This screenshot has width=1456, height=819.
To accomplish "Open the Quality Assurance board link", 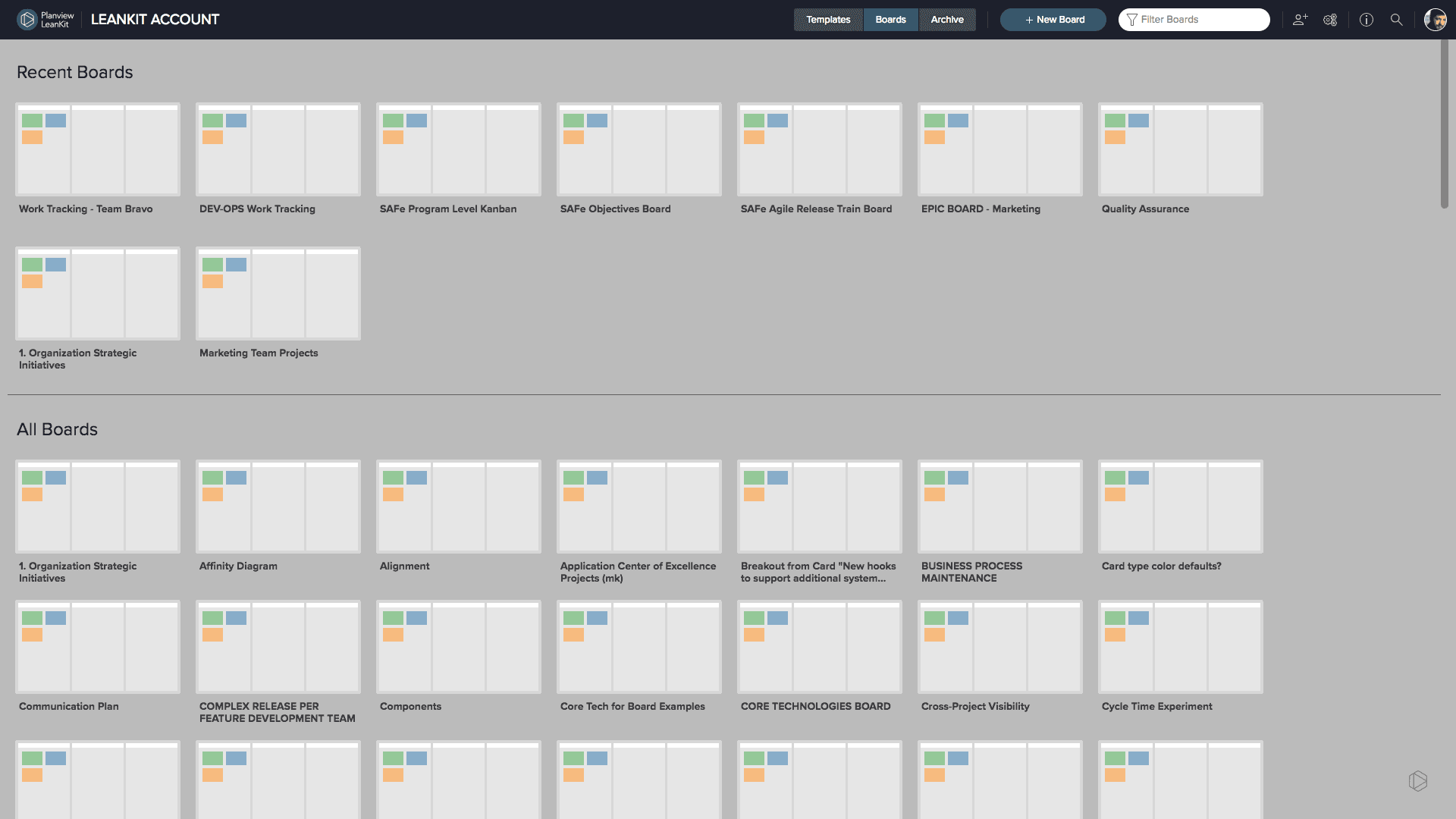I will click(x=1144, y=209).
